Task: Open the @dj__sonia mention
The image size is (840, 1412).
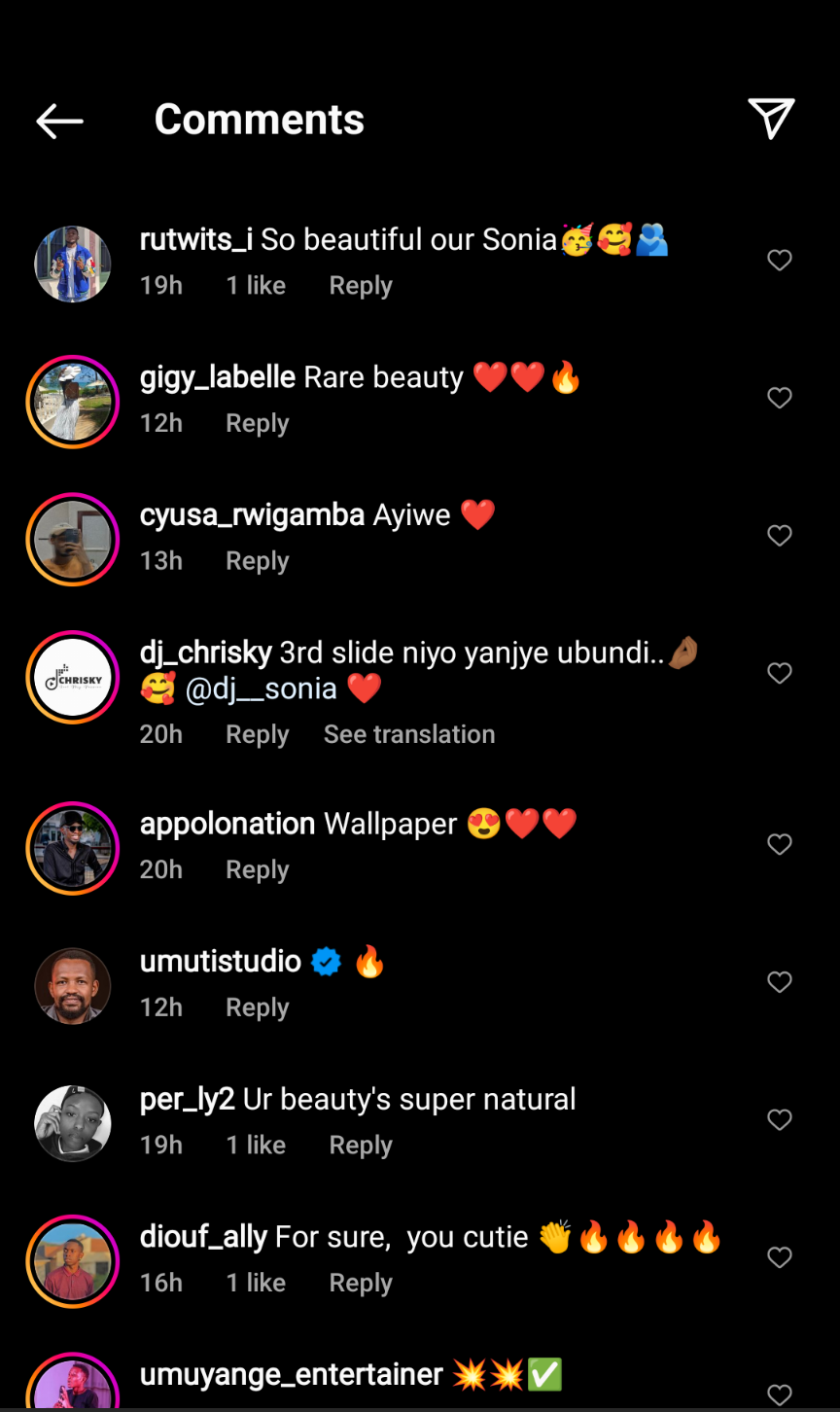Action: pyautogui.click(x=262, y=689)
